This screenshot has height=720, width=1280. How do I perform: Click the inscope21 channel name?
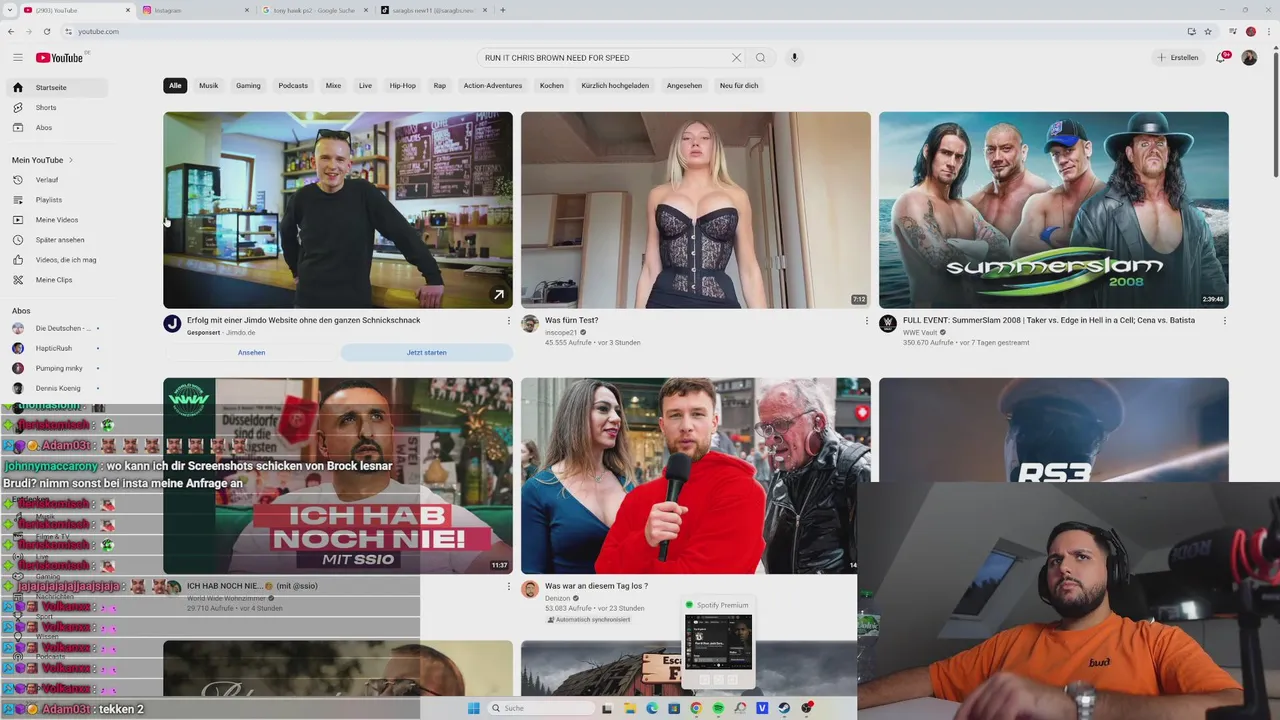click(561, 332)
